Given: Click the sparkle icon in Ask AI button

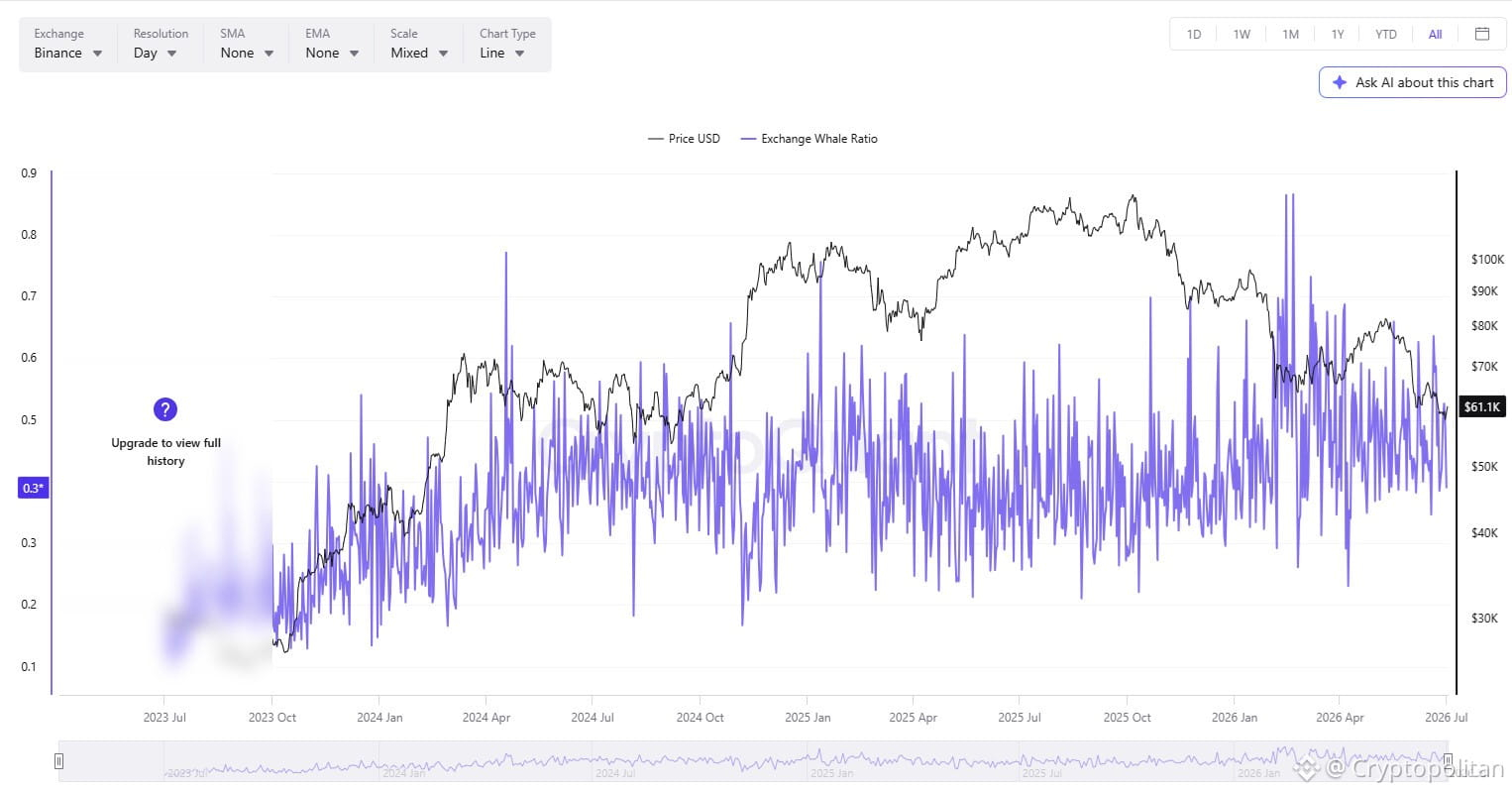Looking at the screenshot, I should (x=1340, y=82).
